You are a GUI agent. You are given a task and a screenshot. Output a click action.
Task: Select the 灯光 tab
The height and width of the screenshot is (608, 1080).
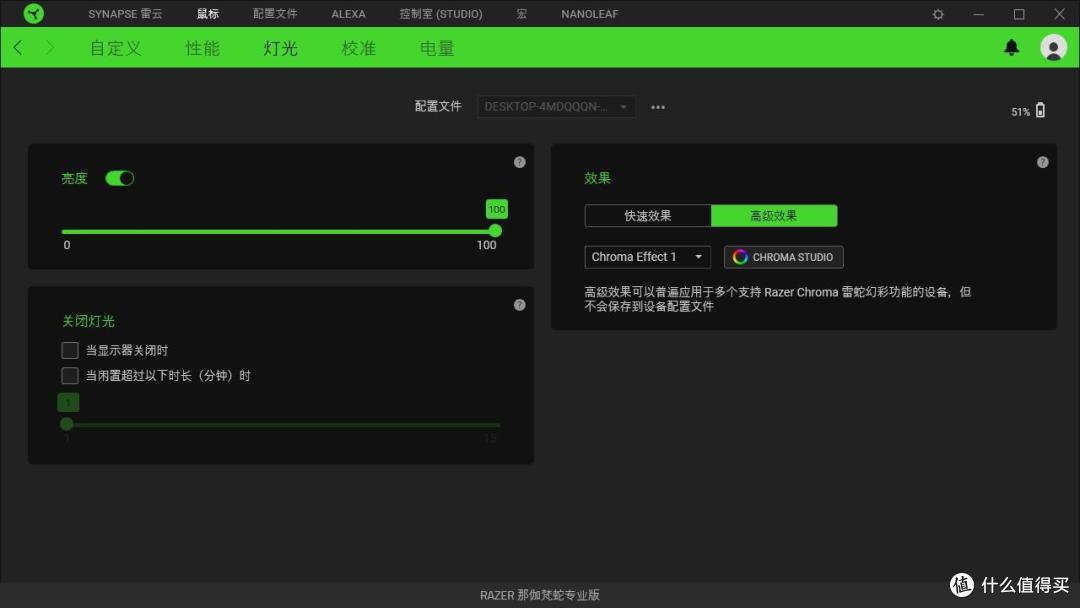280,48
